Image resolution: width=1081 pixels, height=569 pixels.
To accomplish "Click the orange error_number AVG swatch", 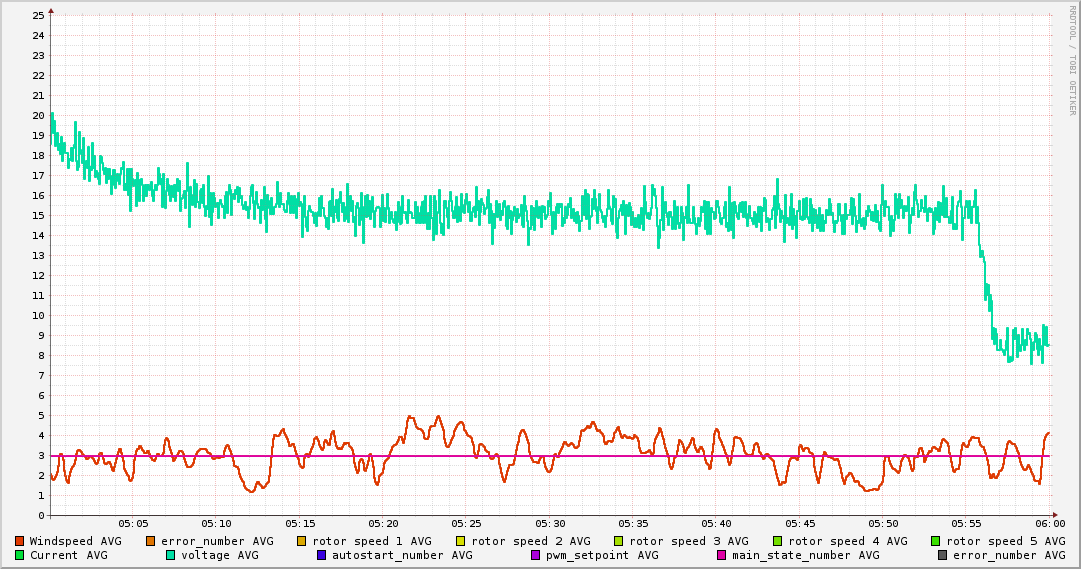I will 151,541.
